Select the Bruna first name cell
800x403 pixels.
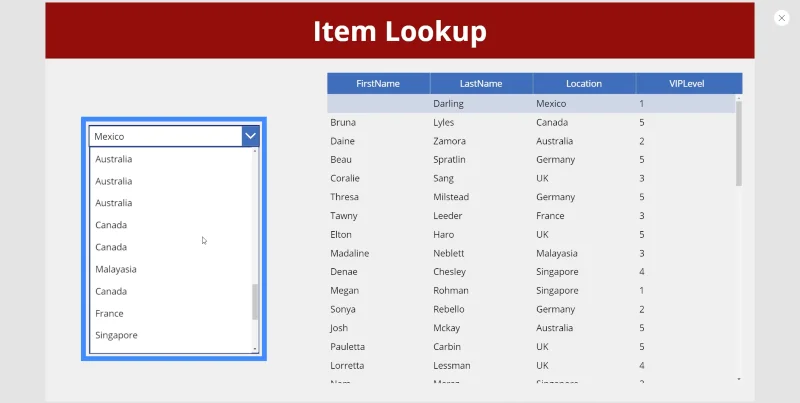(343, 122)
